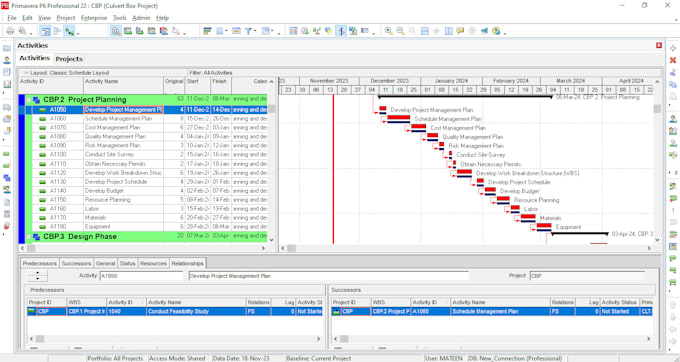Switch to the Resources detail tab
Screen dimensions: 680x362
click(154, 263)
